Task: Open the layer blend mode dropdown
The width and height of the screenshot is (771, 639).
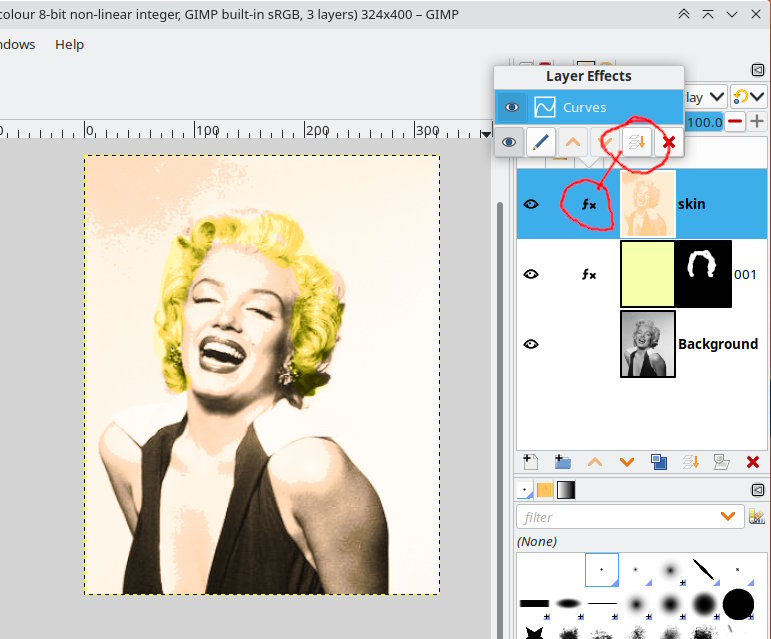Action: 706,97
